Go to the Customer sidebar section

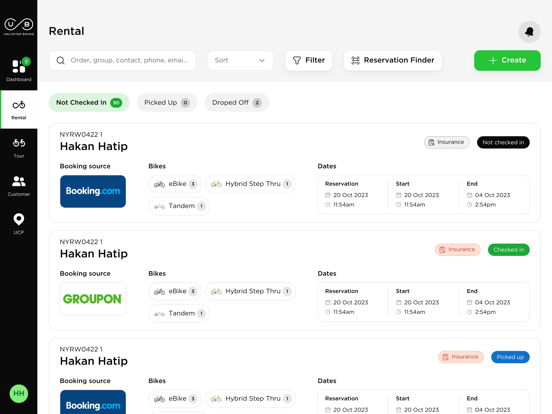click(x=19, y=186)
